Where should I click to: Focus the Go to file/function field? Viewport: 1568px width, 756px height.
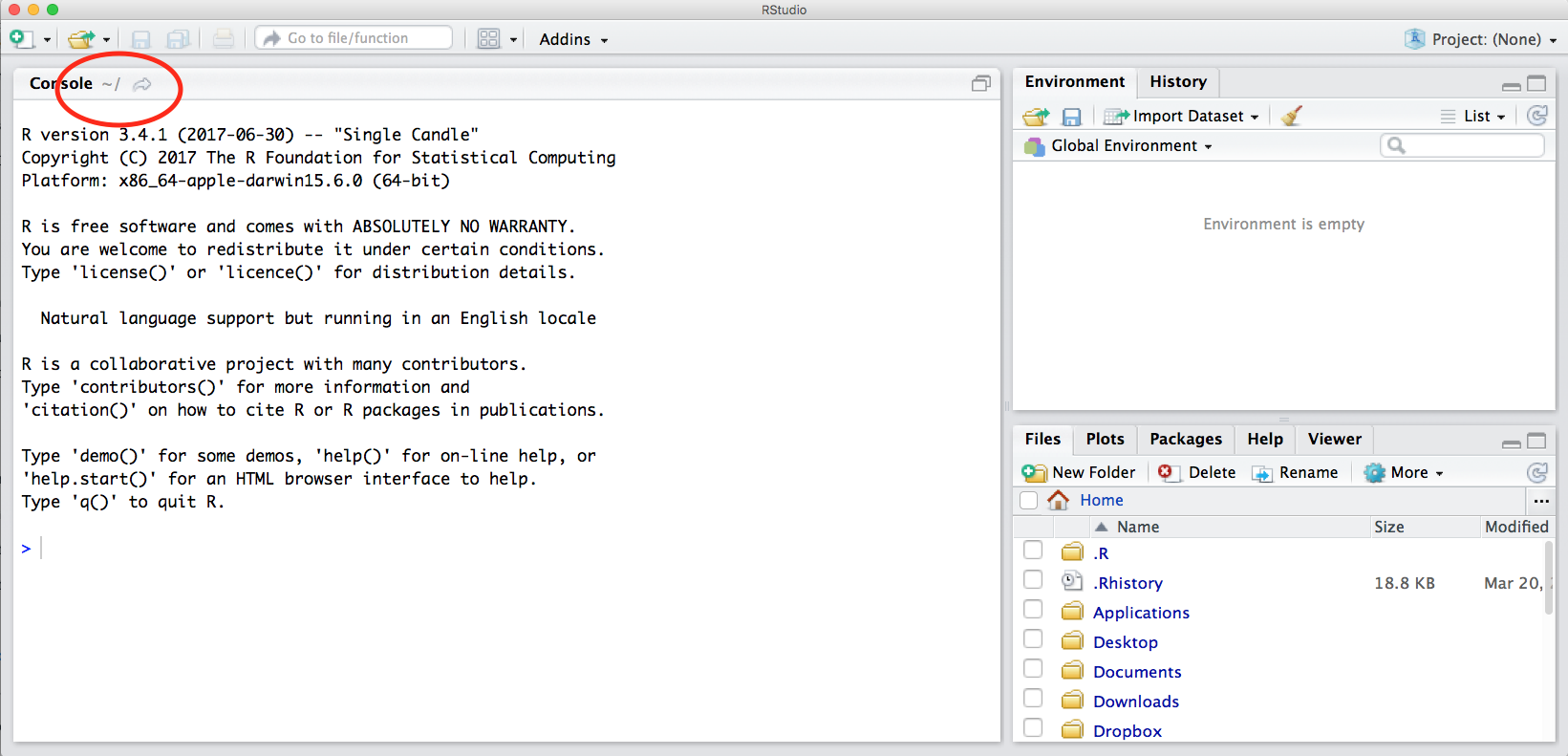click(x=354, y=38)
